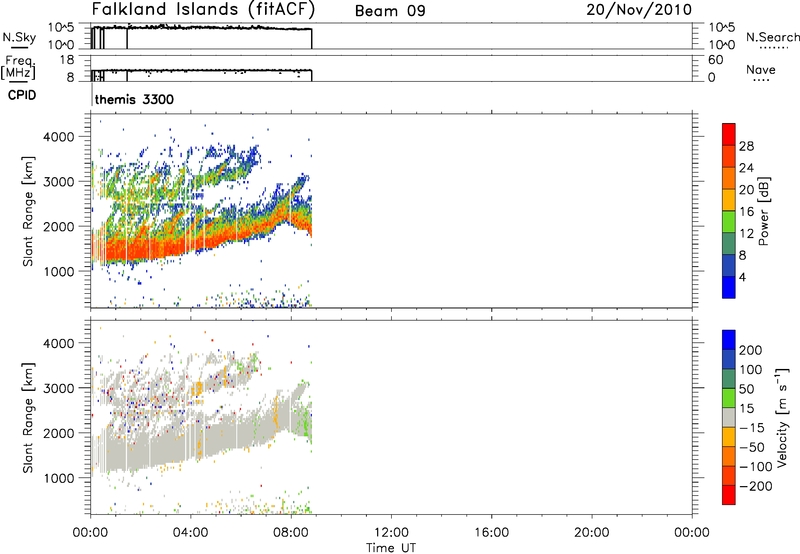Viewport: 800px width, 554px height.
Task: Click the '200' tick on Velocity colorbar
Action: coord(751,350)
